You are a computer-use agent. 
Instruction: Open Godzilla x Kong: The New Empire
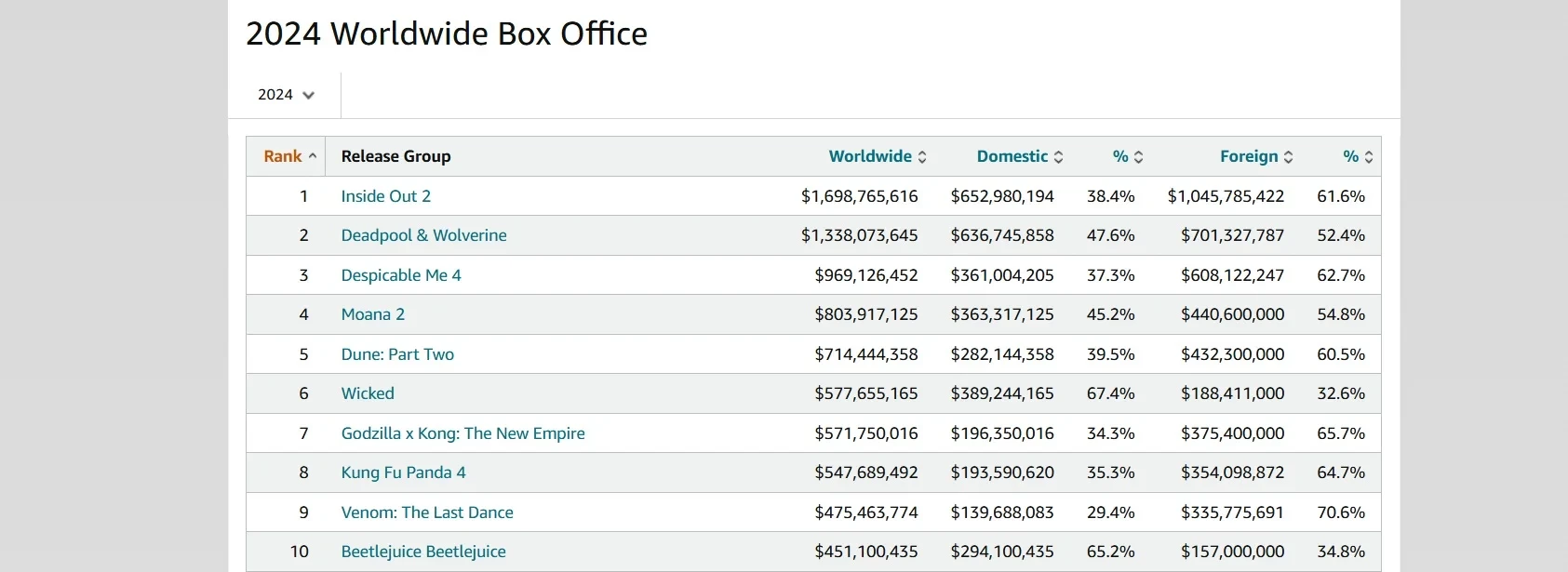[x=462, y=433]
